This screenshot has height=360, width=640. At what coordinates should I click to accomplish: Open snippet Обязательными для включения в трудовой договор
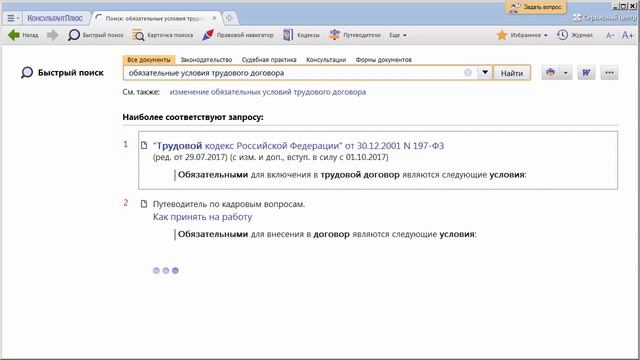352,175
